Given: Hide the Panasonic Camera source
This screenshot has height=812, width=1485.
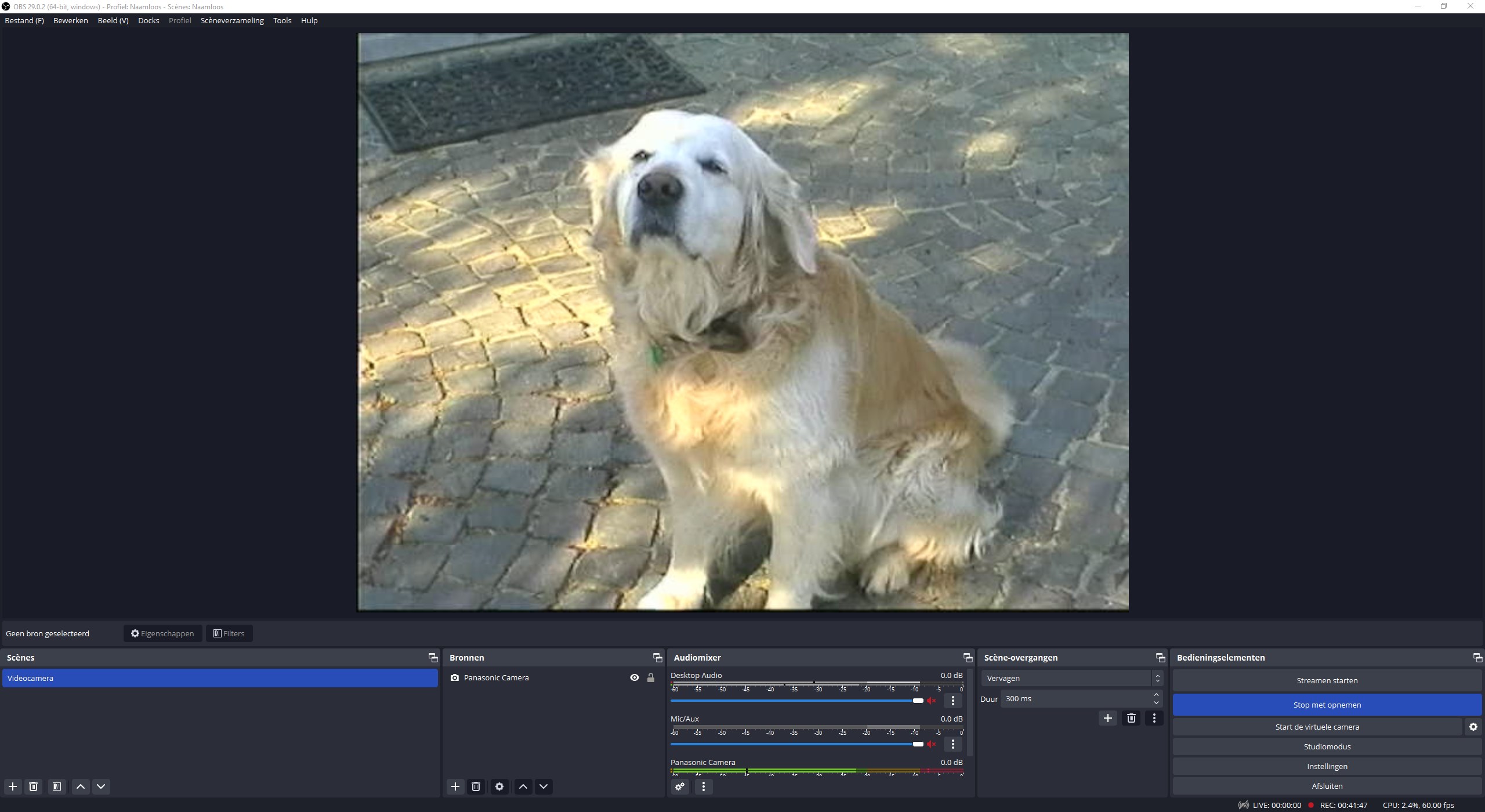Looking at the screenshot, I should pyautogui.click(x=635, y=677).
